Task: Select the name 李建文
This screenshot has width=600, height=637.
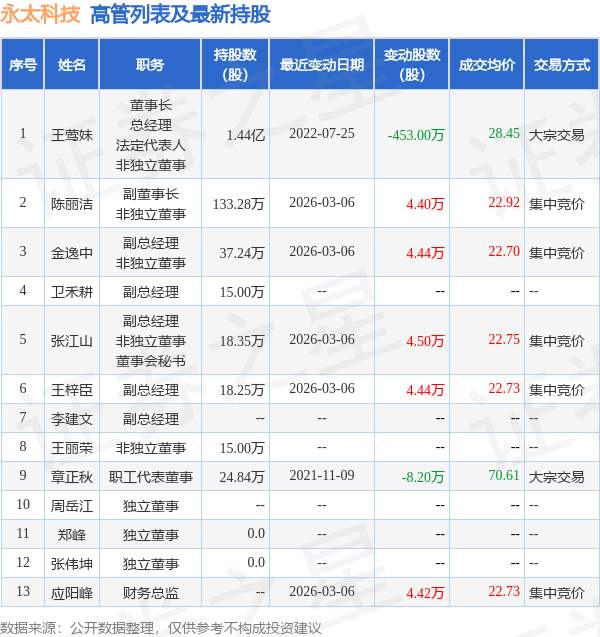Action: 71,419
